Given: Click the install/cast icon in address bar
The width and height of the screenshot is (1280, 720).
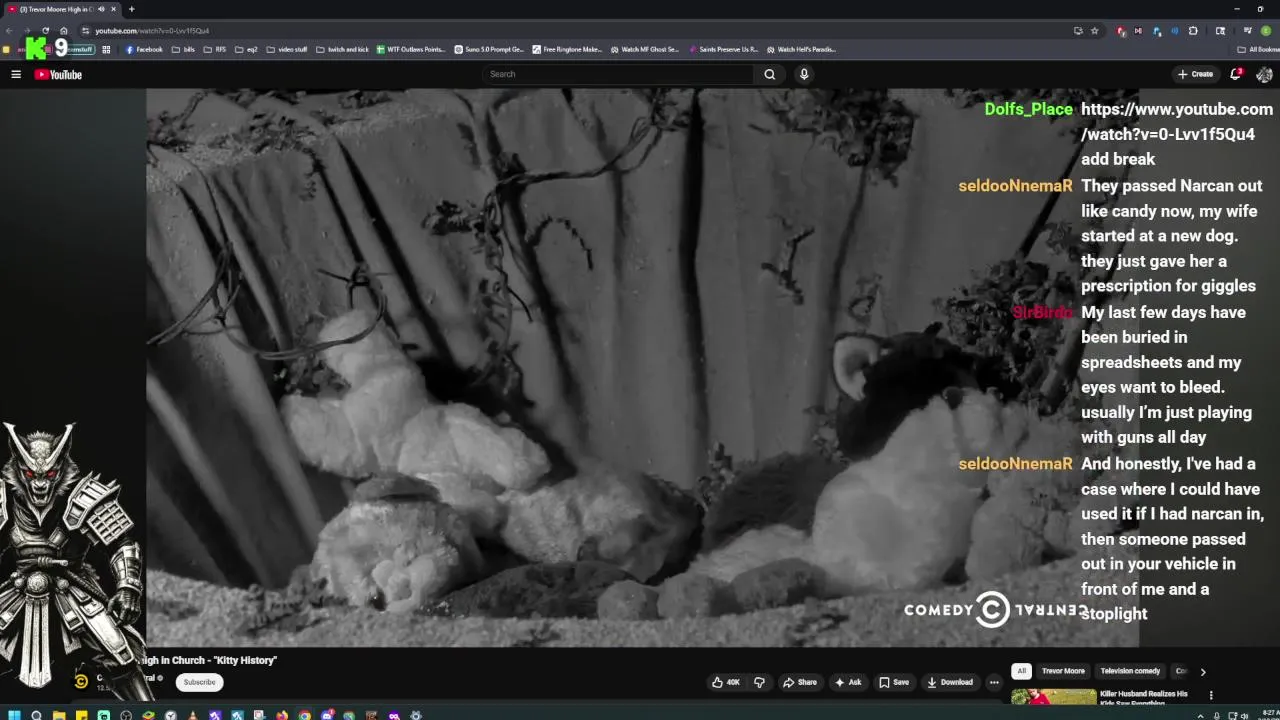Looking at the screenshot, I should coord(1078,31).
